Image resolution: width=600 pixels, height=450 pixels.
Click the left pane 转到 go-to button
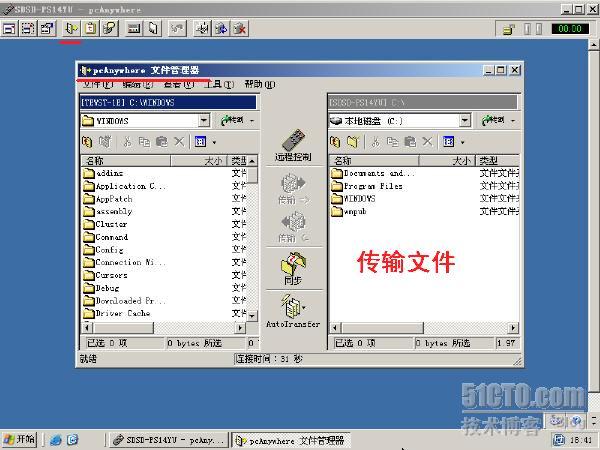[x=232, y=121]
